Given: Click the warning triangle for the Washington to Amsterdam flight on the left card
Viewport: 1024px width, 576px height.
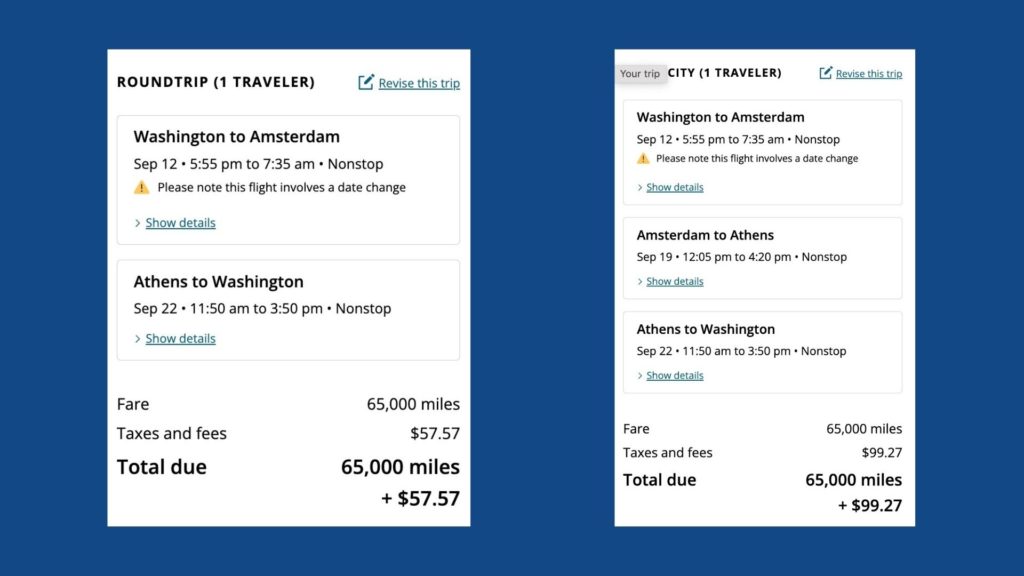Looking at the screenshot, I should point(141,187).
